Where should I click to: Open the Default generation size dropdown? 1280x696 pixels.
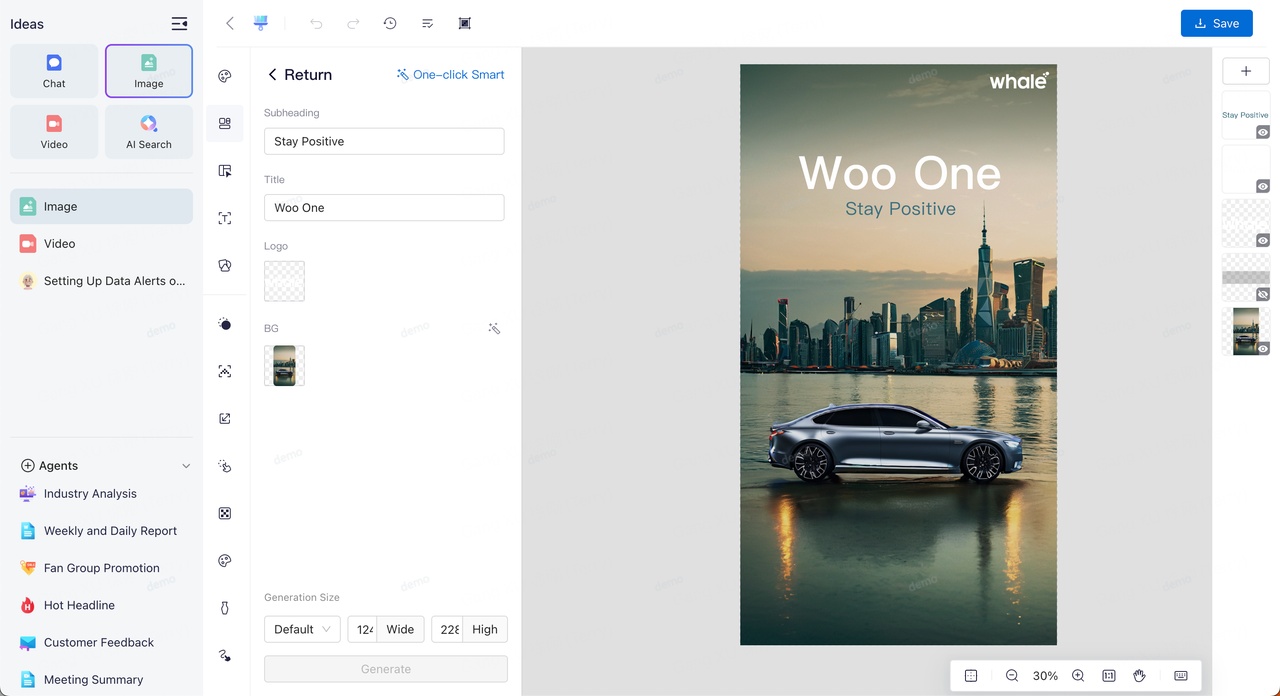point(302,629)
